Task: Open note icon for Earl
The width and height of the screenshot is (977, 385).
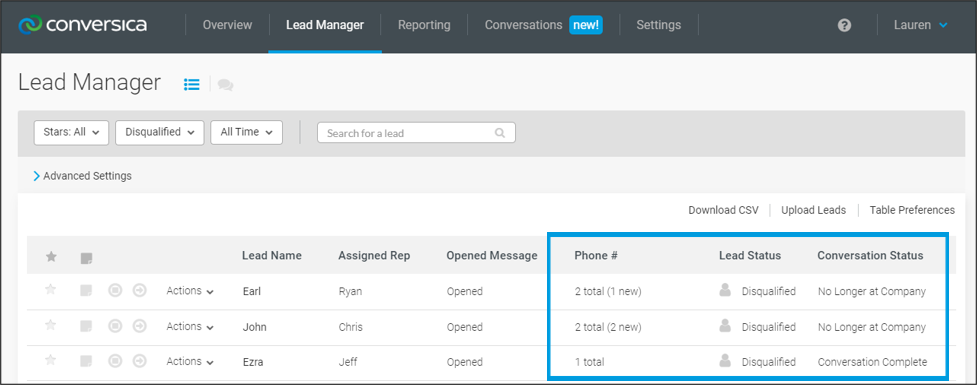Action: point(86,290)
